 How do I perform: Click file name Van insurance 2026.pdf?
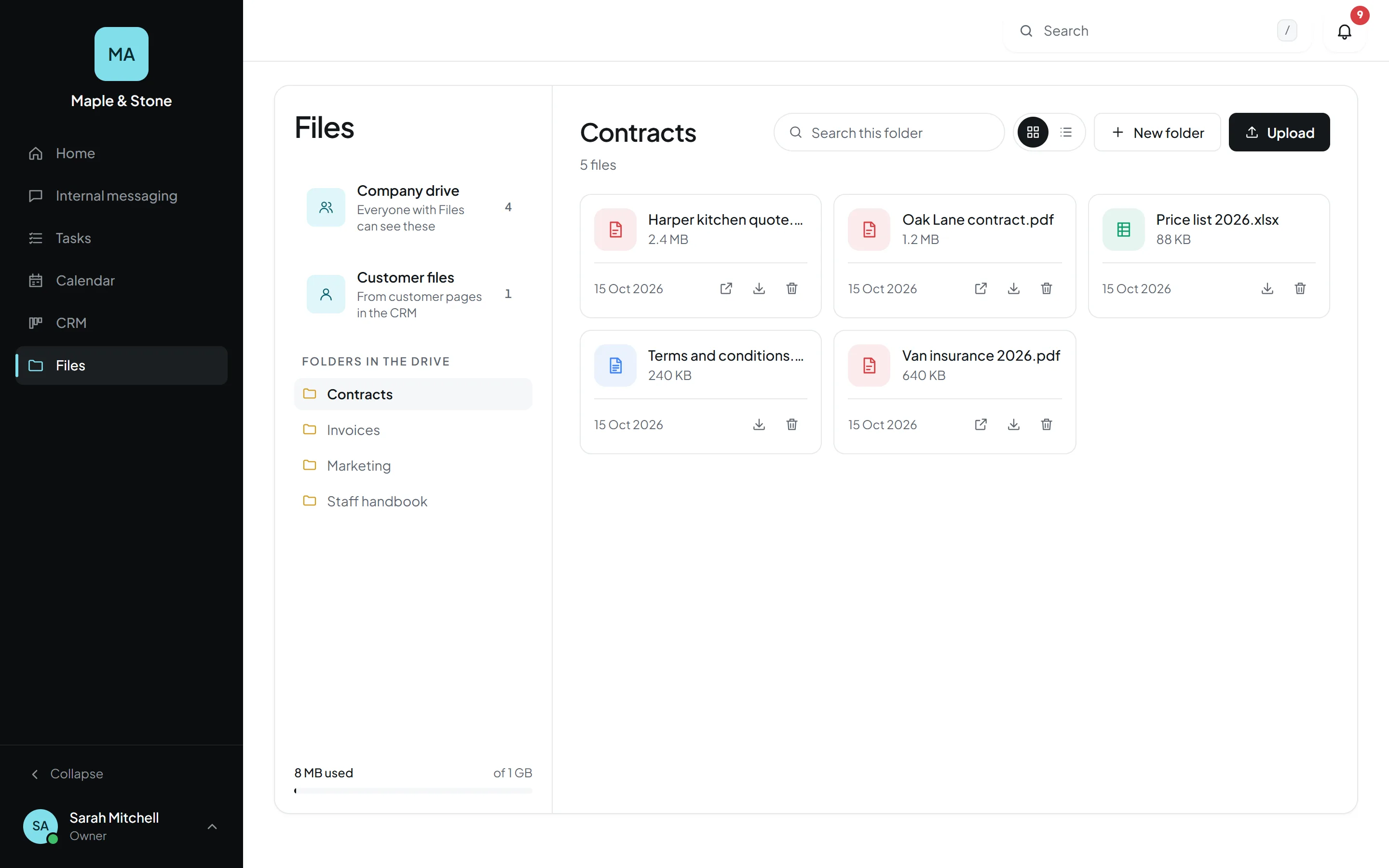tap(981, 355)
